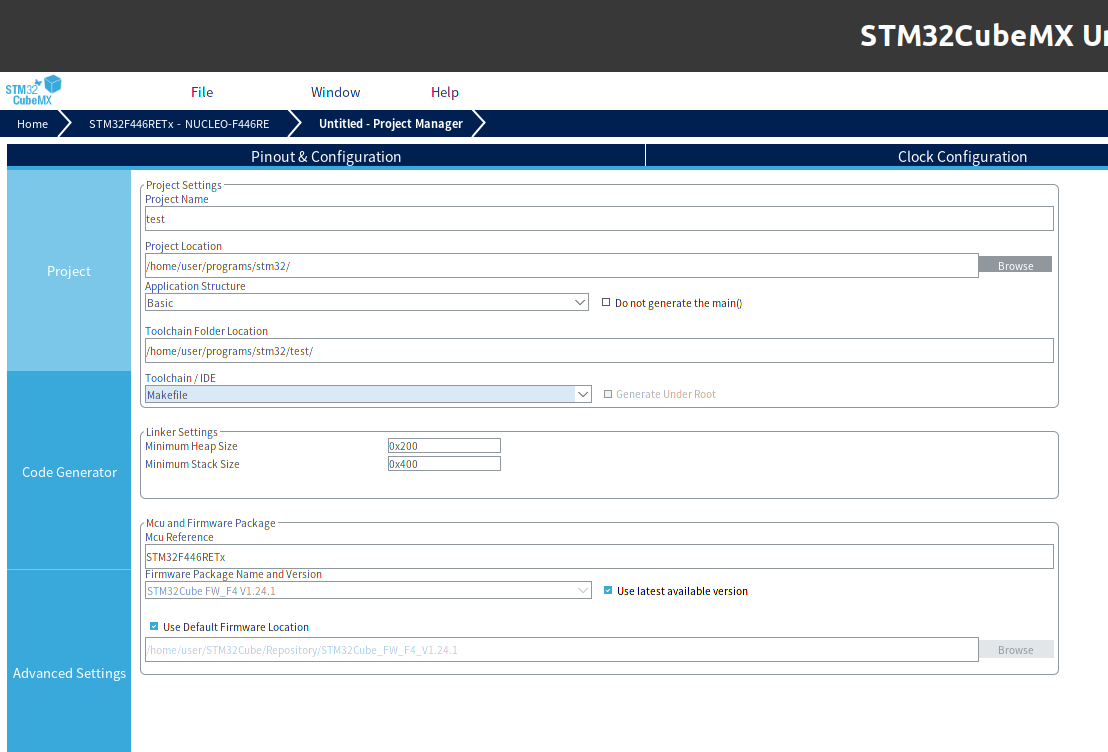The height and width of the screenshot is (752, 1108).
Task: Click the STM32CubeMX logo icon
Action: 33,91
